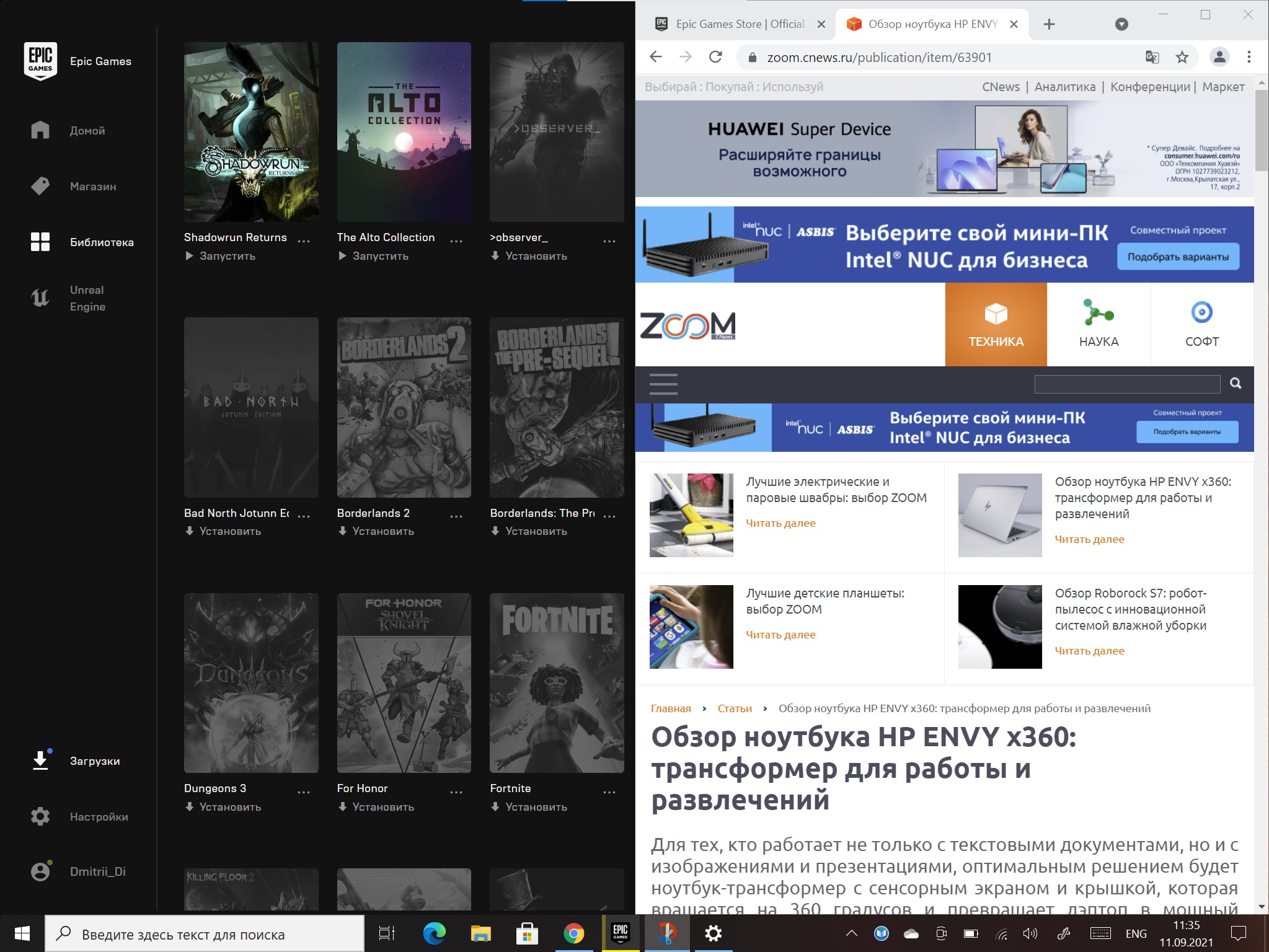The image size is (1269, 952).
Task: Launch The Alto Collection via Запустить
Action: [373, 256]
